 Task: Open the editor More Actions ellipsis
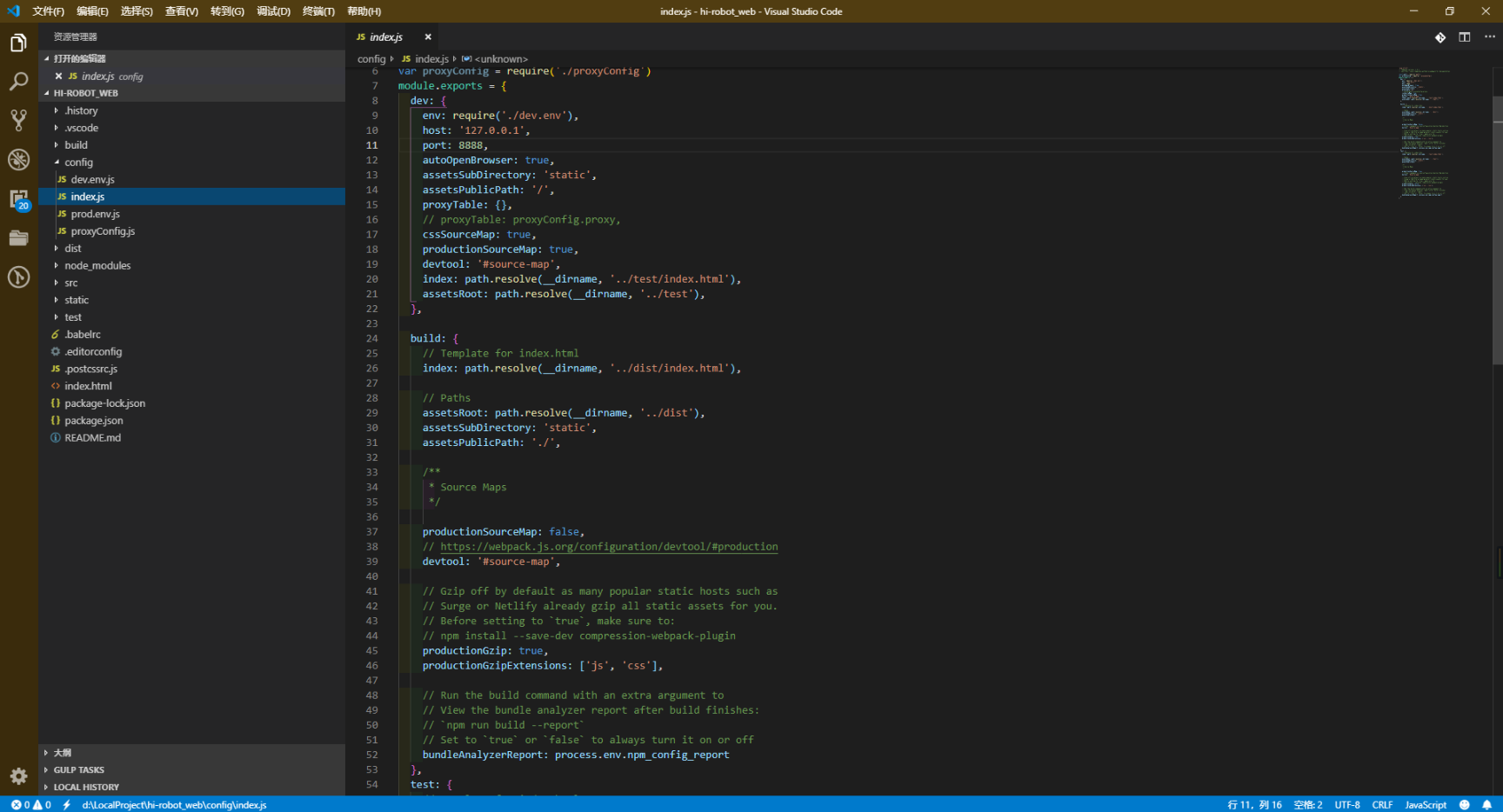1490,37
